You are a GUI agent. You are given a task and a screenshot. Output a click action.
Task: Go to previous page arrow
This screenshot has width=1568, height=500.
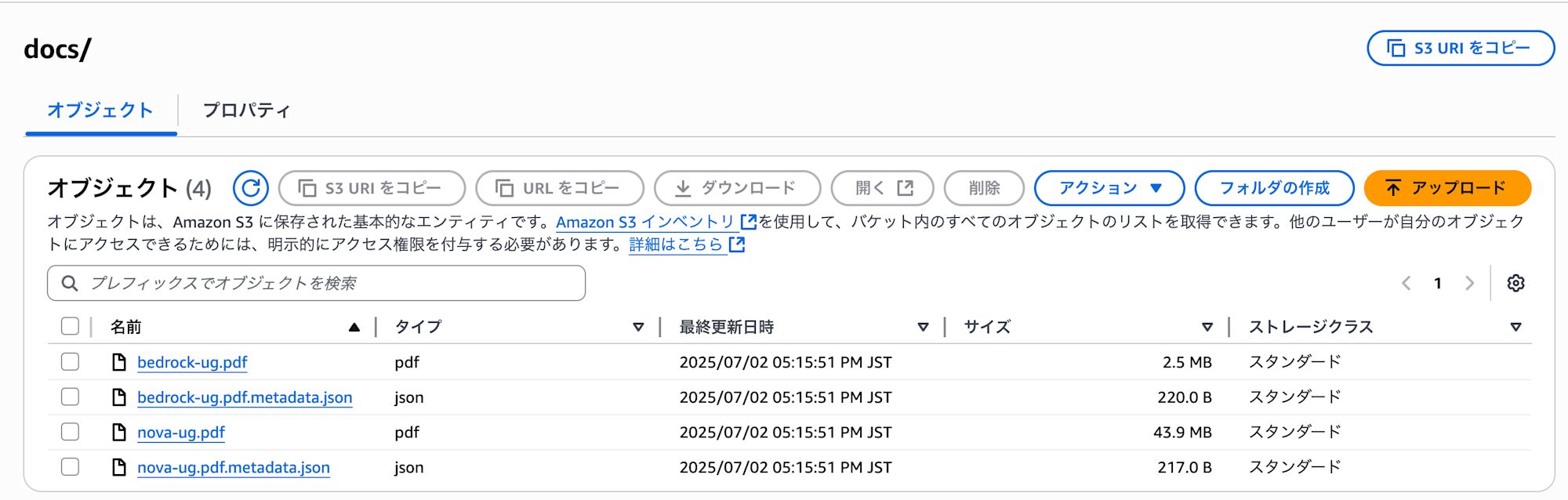coord(1406,283)
